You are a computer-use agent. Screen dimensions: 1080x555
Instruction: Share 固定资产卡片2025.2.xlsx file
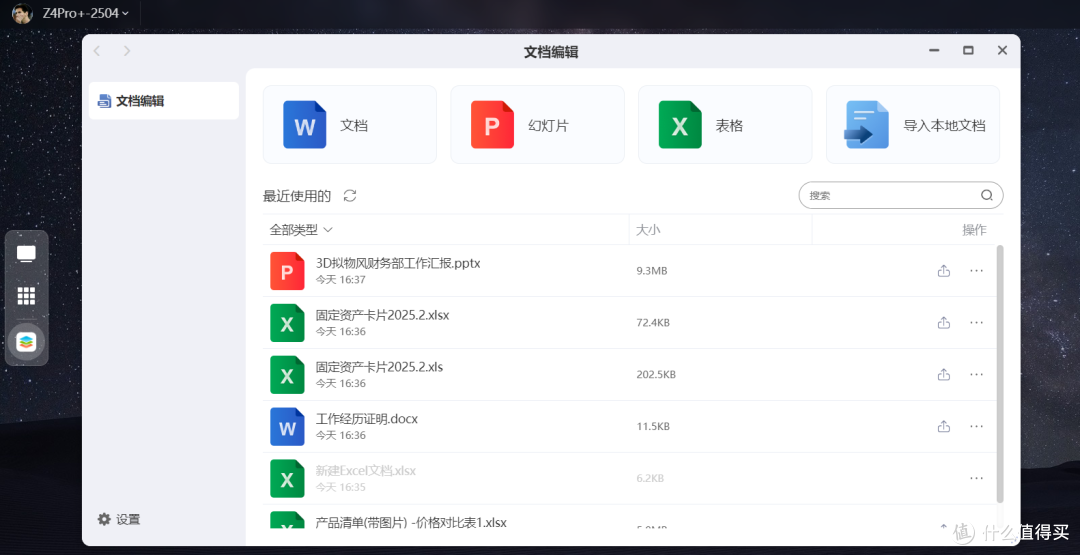944,322
